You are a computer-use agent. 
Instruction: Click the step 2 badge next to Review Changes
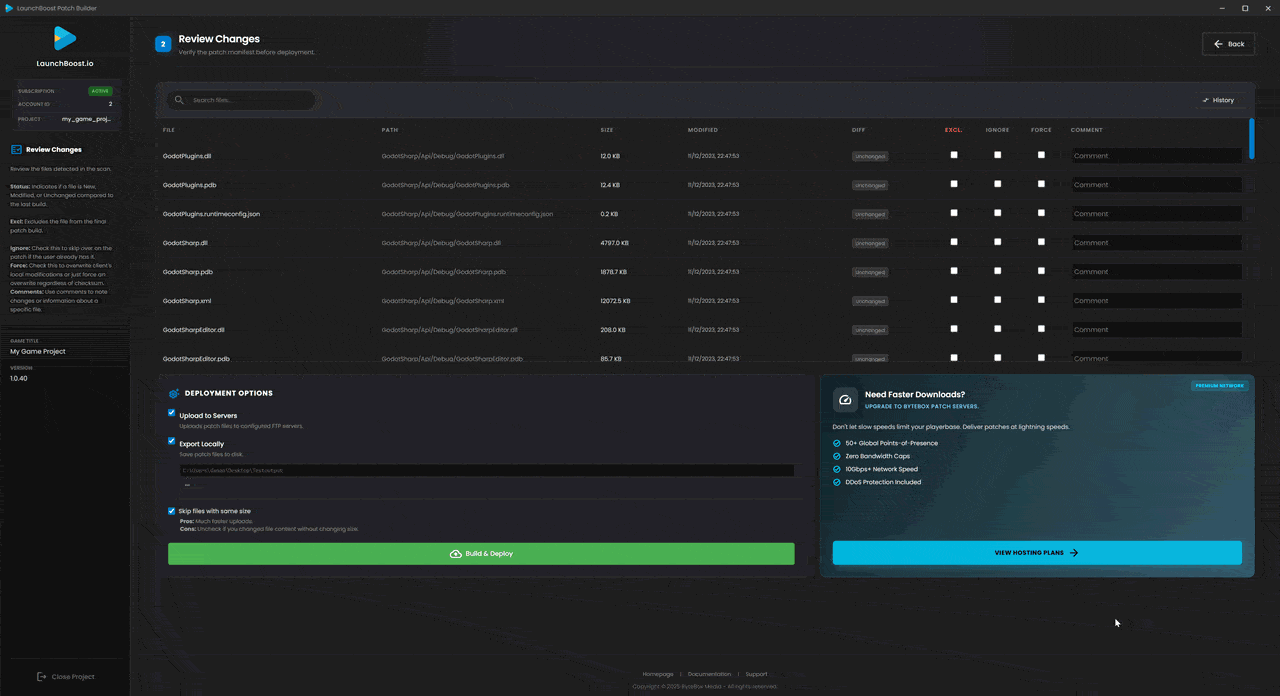163,44
